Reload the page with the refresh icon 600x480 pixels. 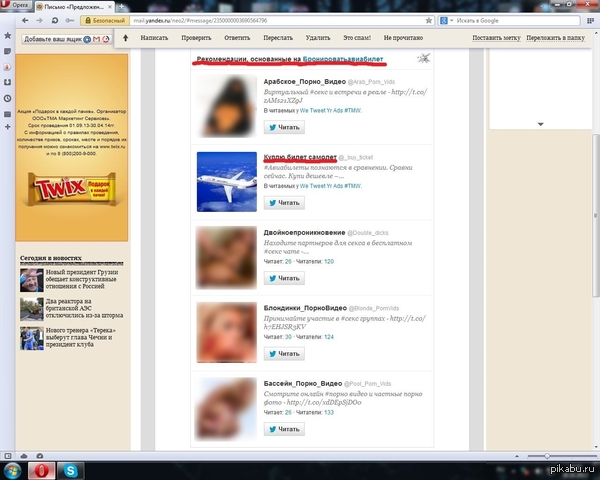click(57, 20)
